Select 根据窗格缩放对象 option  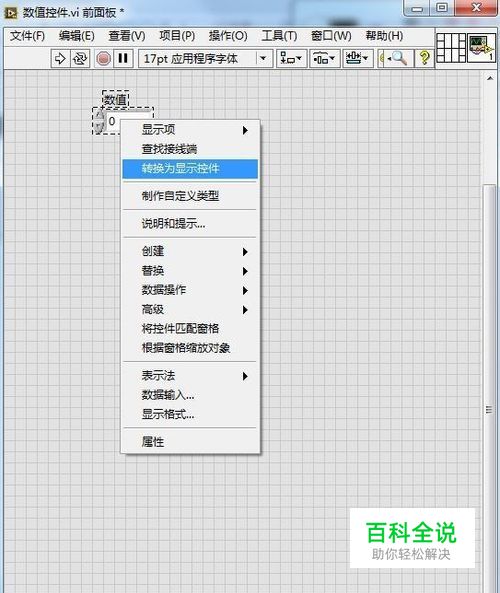pyautogui.click(x=190, y=348)
